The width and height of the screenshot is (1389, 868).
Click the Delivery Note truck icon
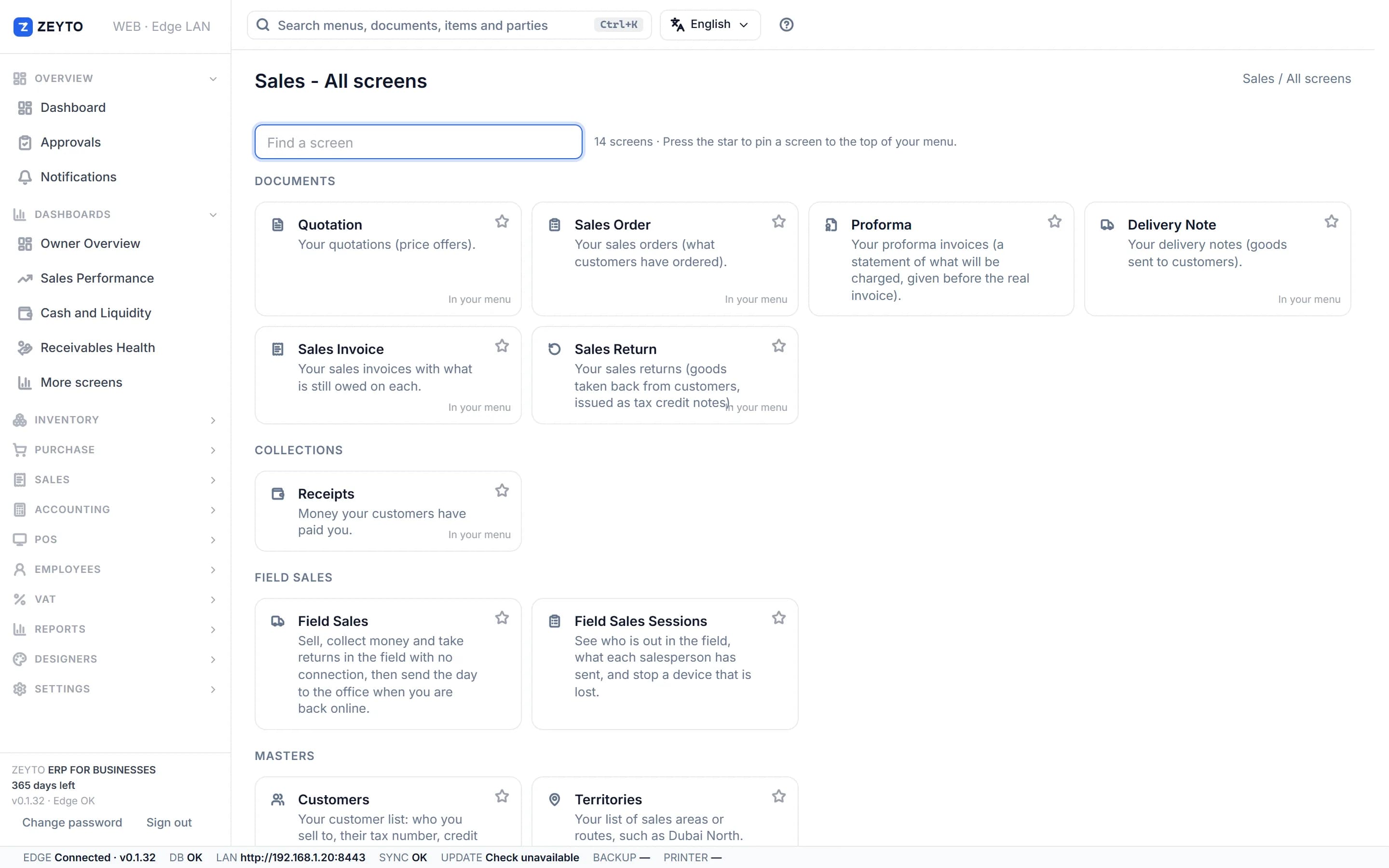point(1107,224)
